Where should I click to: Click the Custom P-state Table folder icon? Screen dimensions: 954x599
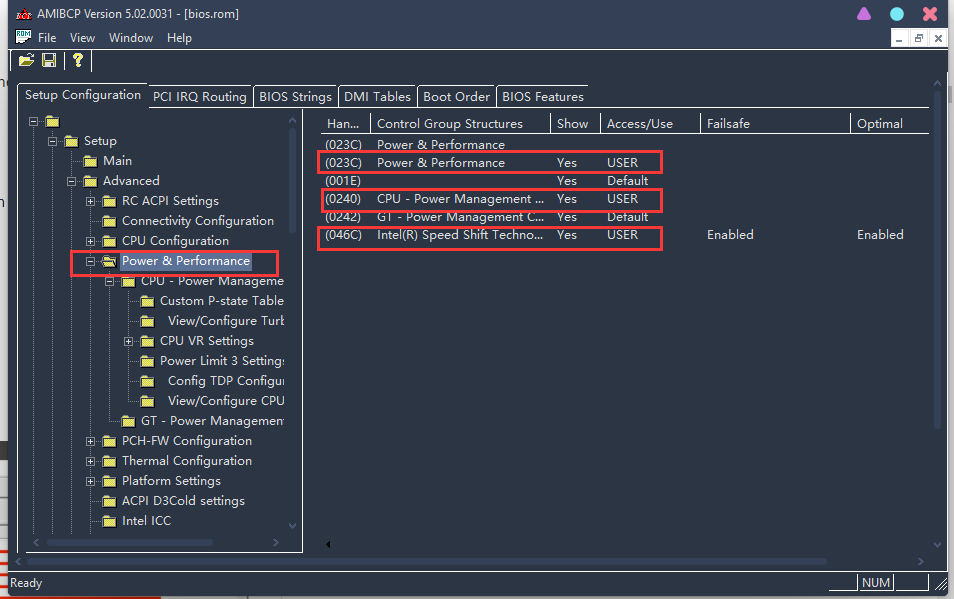147,301
